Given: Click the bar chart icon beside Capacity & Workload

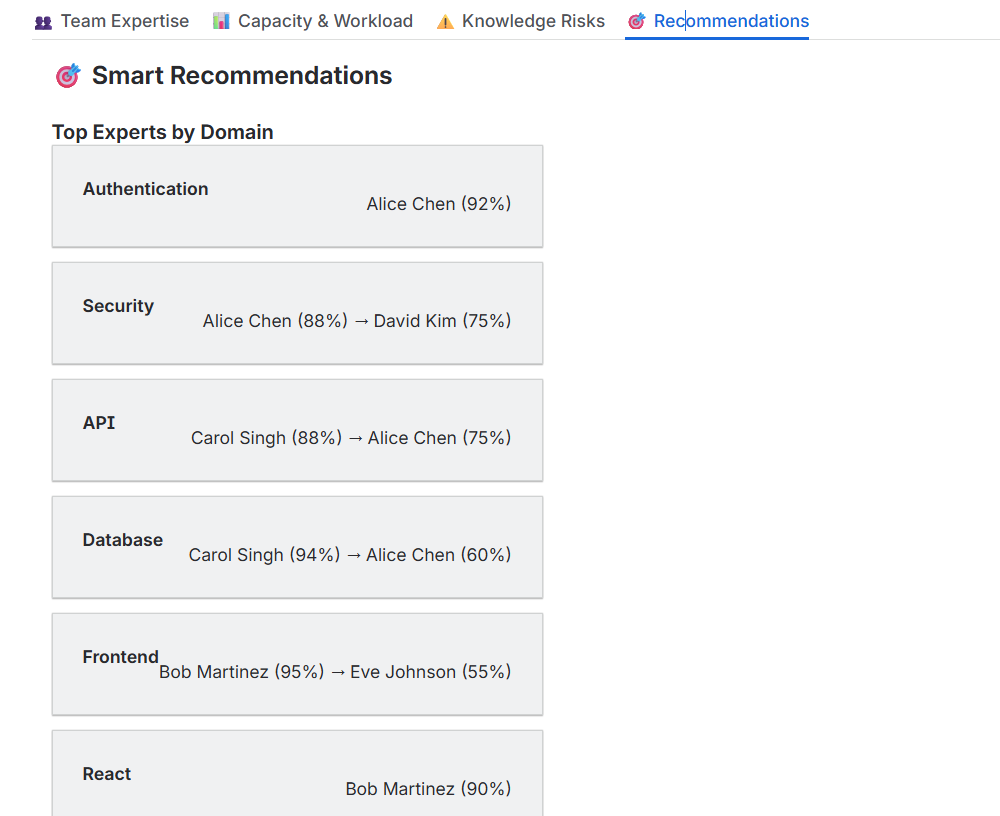Looking at the screenshot, I should 221,21.
